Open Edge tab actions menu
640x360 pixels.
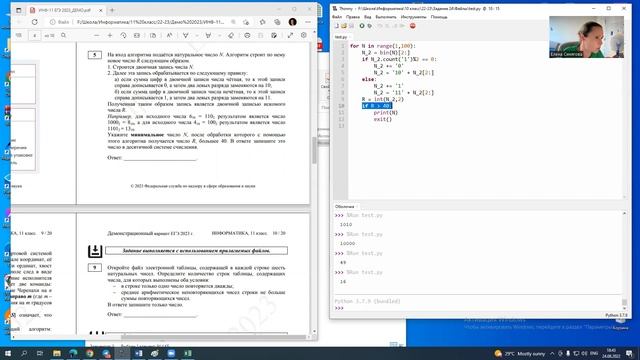pos(19,10)
